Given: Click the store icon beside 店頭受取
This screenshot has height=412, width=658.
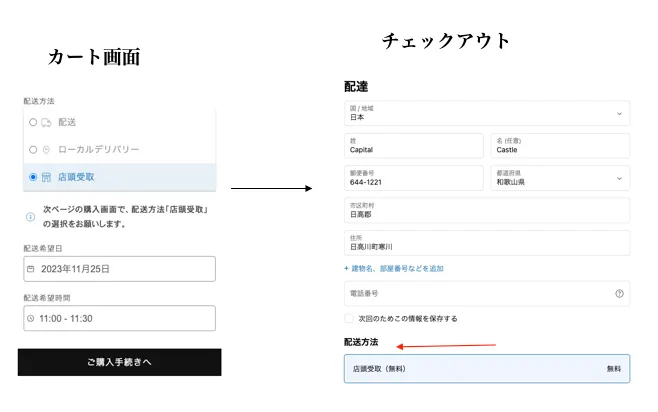Looking at the screenshot, I should 46,177.
